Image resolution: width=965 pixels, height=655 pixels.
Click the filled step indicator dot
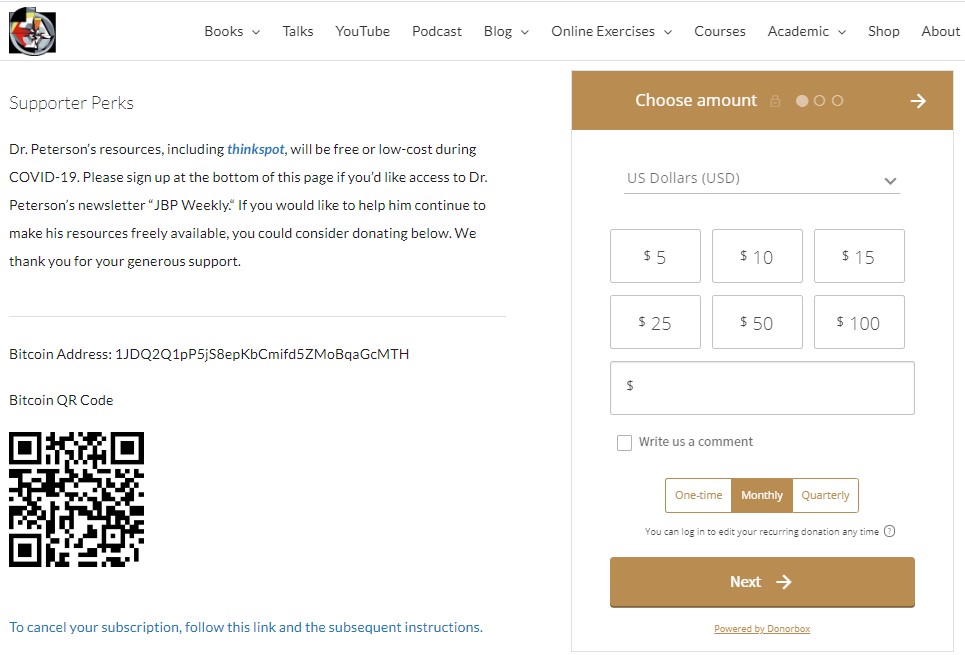(801, 100)
